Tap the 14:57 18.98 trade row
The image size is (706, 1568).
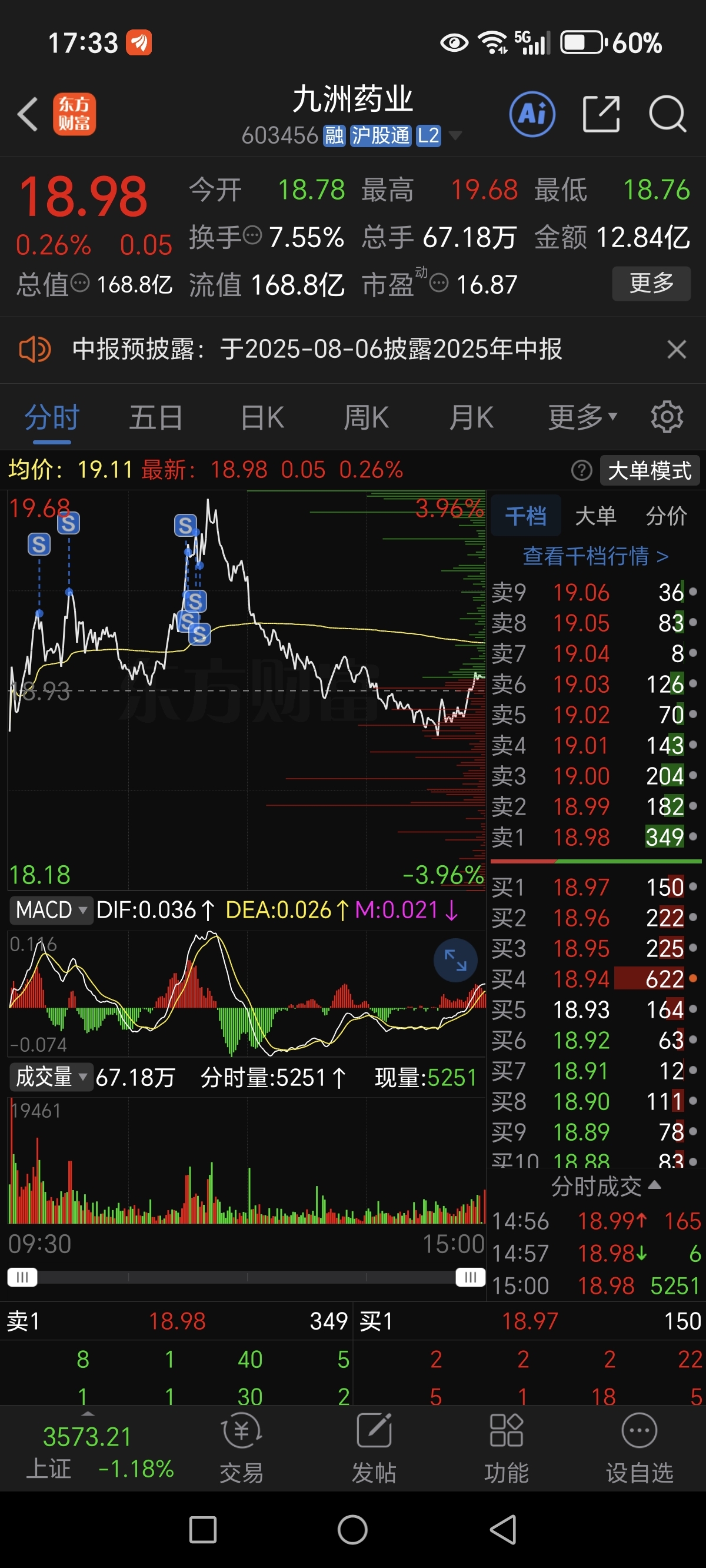pyautogui.click(x=596, y=1253)
